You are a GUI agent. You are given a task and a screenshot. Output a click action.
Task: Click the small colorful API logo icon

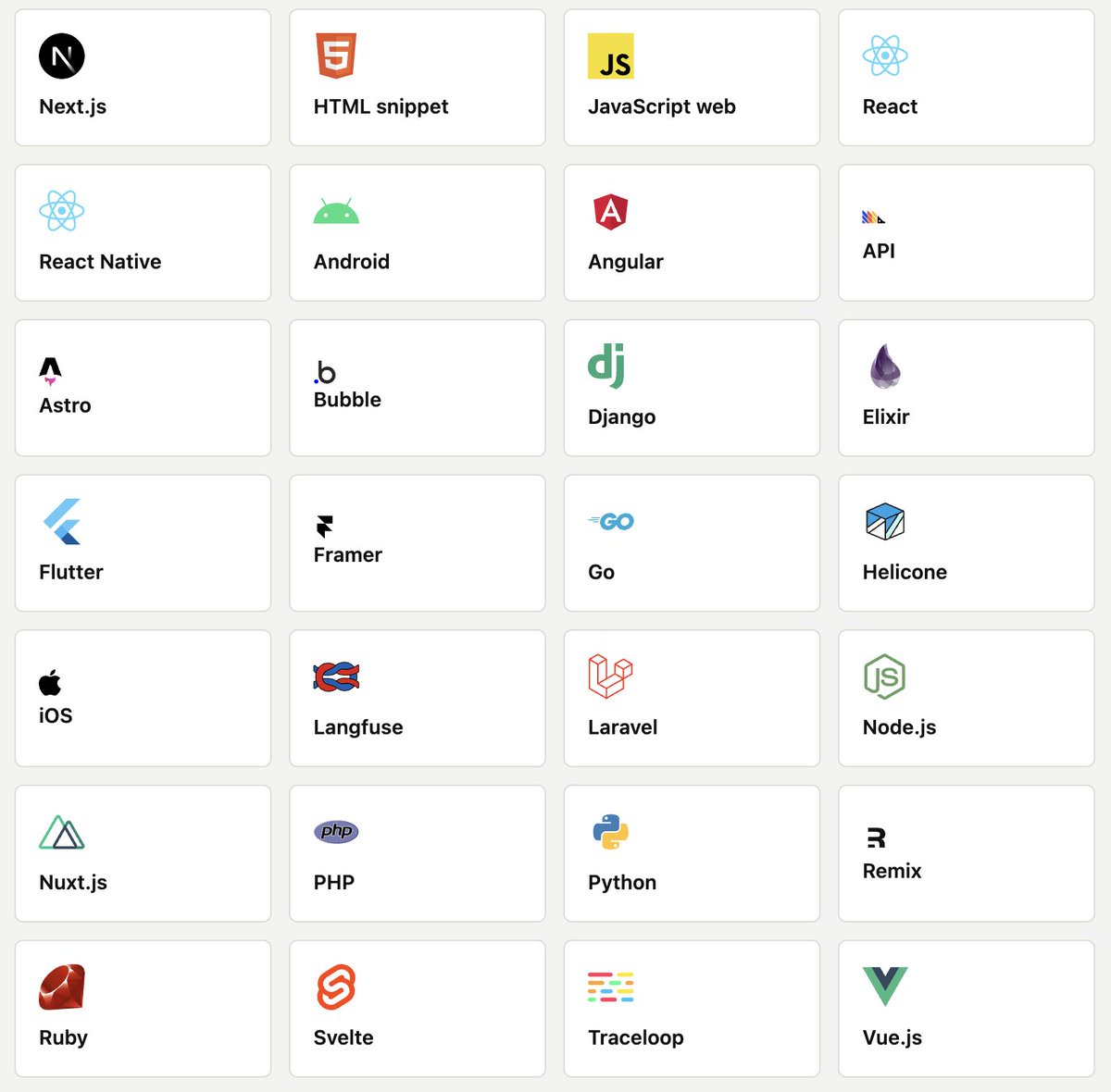click(874, 217)
